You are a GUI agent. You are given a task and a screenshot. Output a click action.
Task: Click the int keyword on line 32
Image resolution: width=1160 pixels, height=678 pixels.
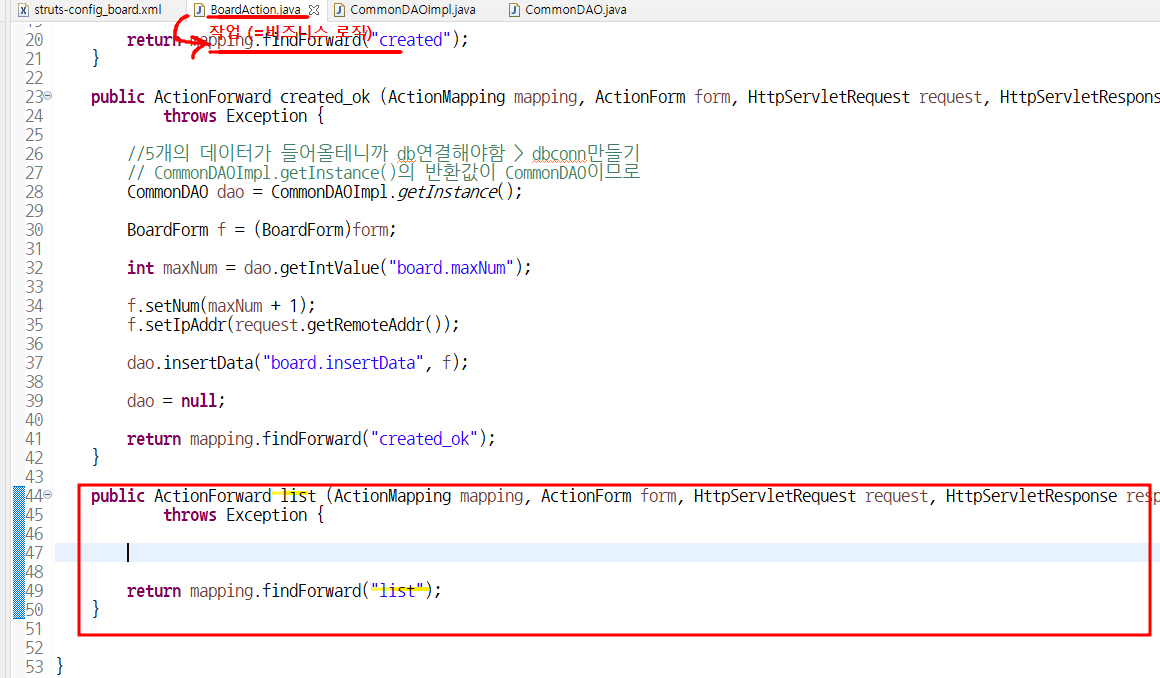(141, 268)
